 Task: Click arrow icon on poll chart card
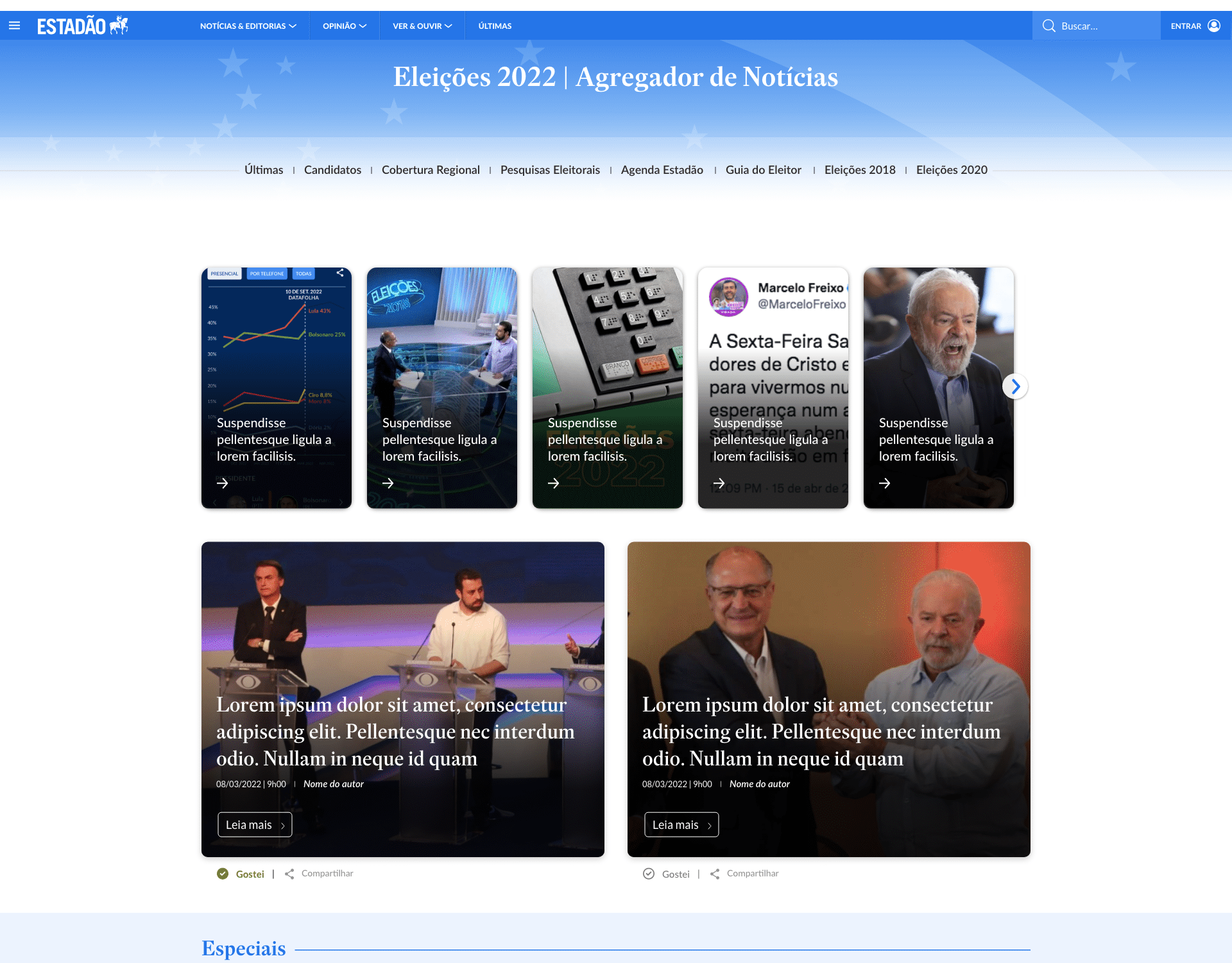[x=223, y=483]
